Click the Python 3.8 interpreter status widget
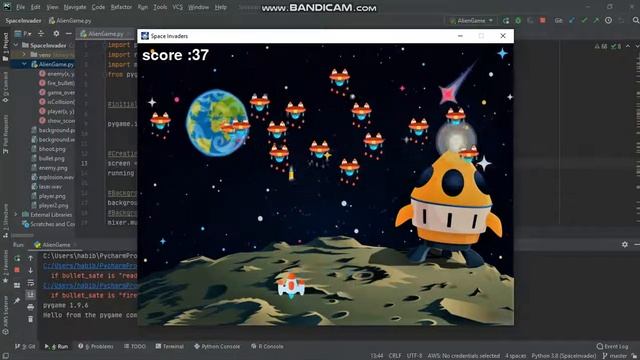640x360 pixels. (563, 356)
